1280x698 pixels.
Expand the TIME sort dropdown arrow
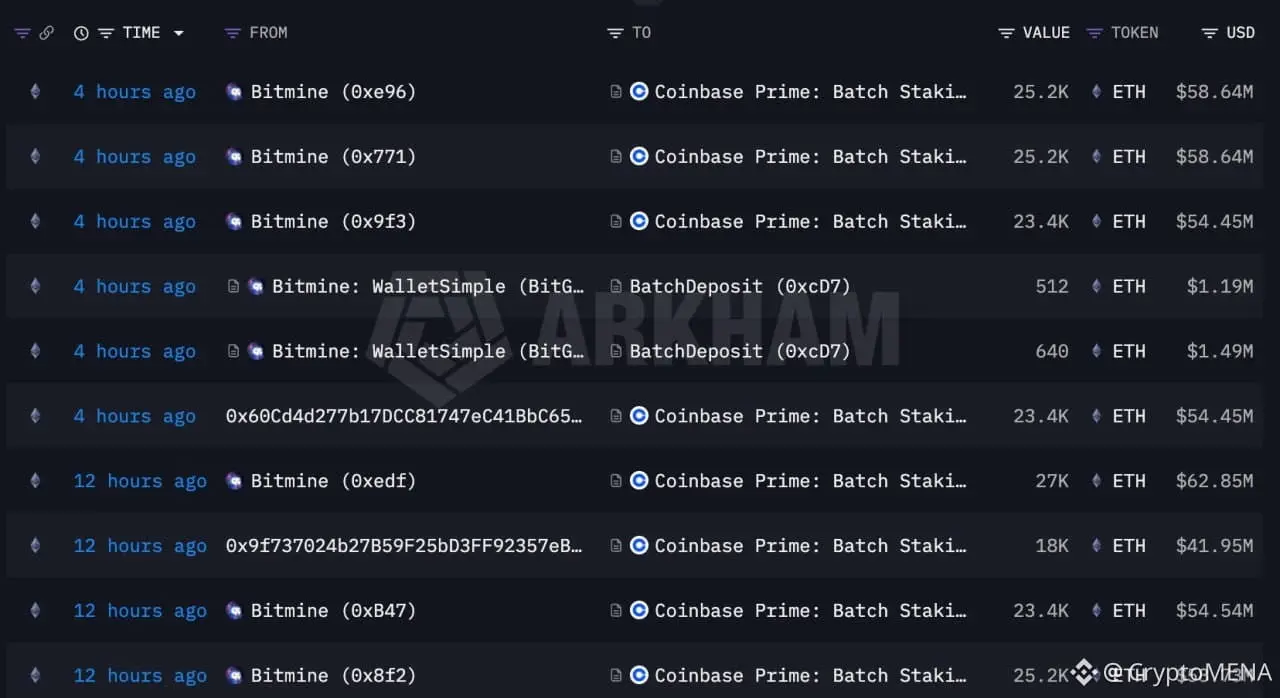(179, 33)
